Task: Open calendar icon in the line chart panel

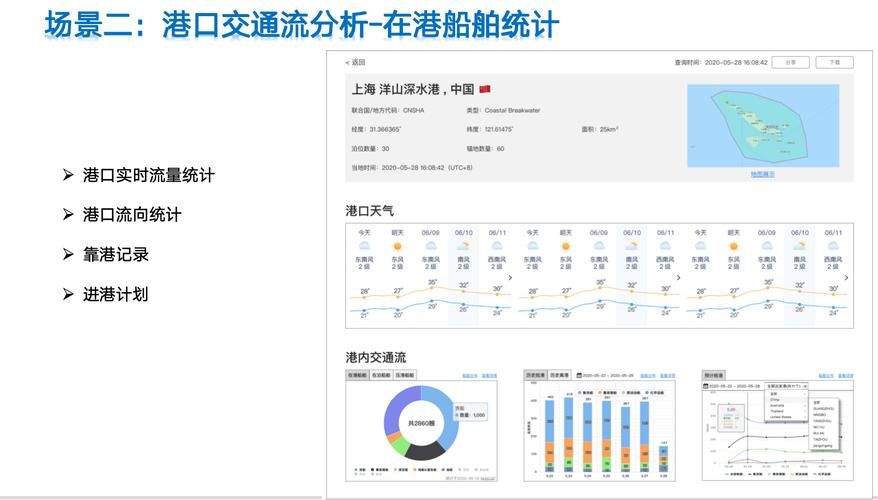Action: [706, 386]
